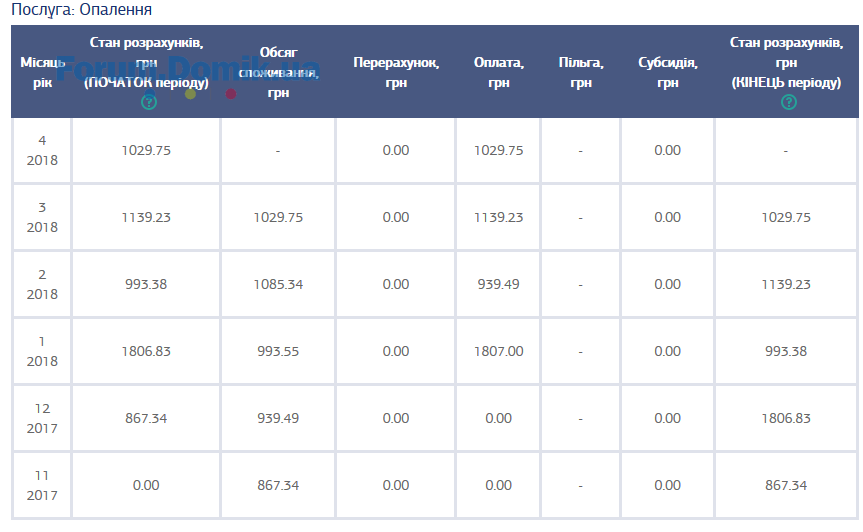863x532 pixels.
Task: Select the Обсяг споживання column header
Action: [x=278, y=72]
